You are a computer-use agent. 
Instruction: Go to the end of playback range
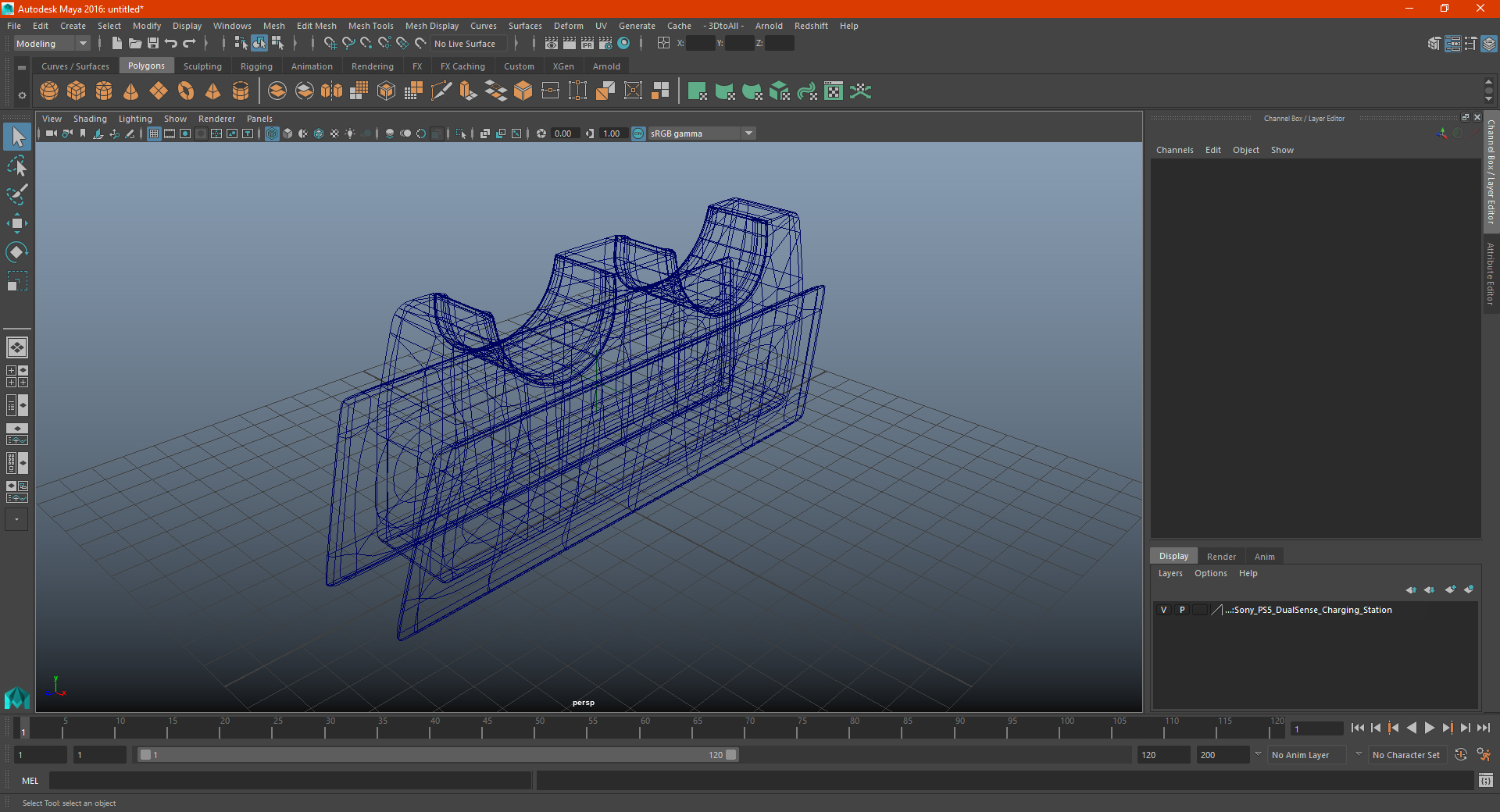(x=1483, y=728)
